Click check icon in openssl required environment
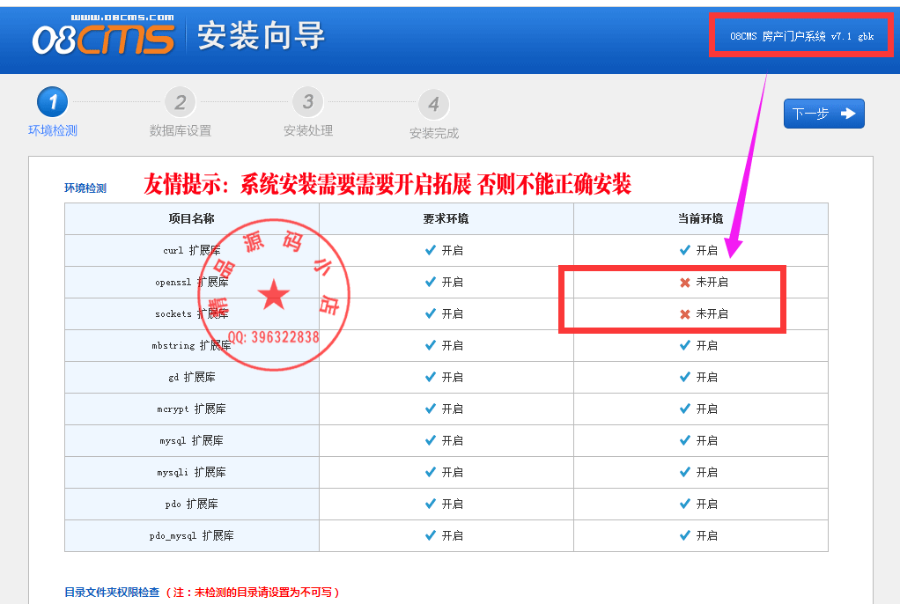Screen dimensions: 900x604 (x=430, y=282)
